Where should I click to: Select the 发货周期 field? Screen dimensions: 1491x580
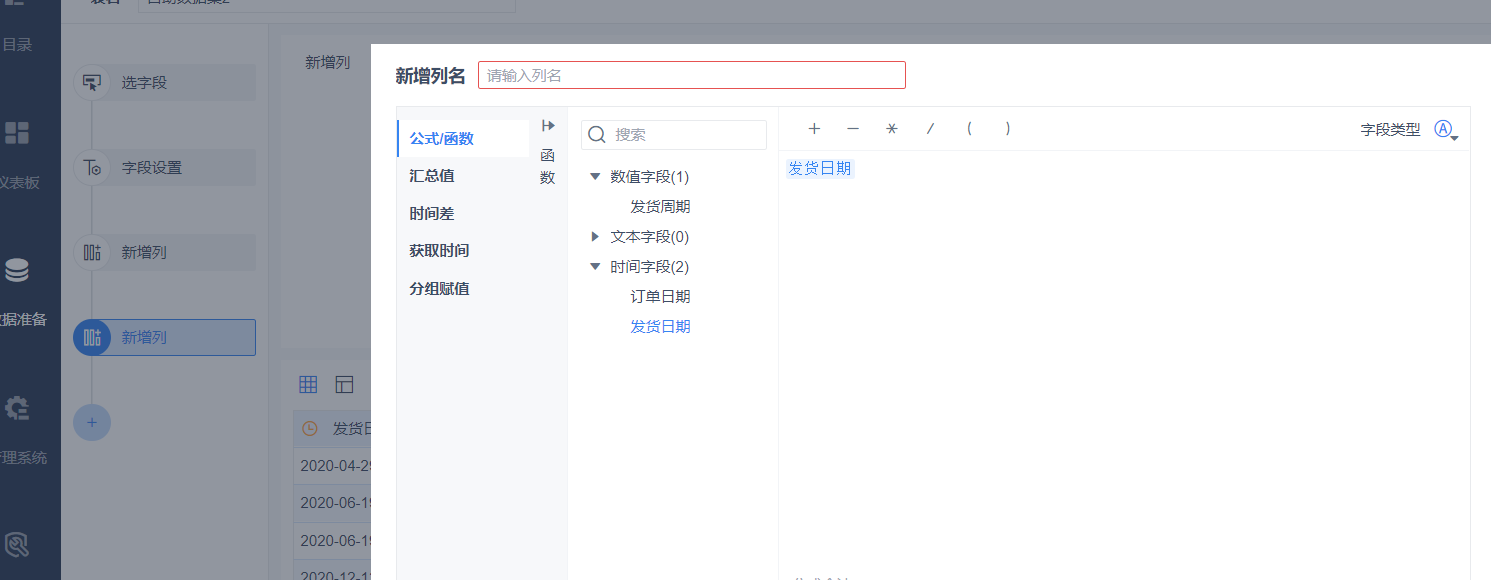[660, 207]
